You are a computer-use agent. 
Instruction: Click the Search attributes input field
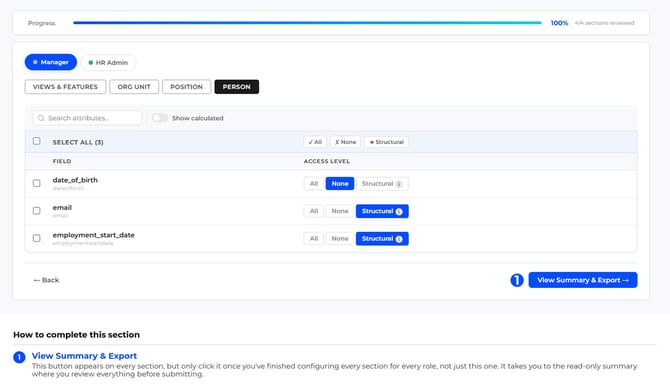click(x=87, y=118)
